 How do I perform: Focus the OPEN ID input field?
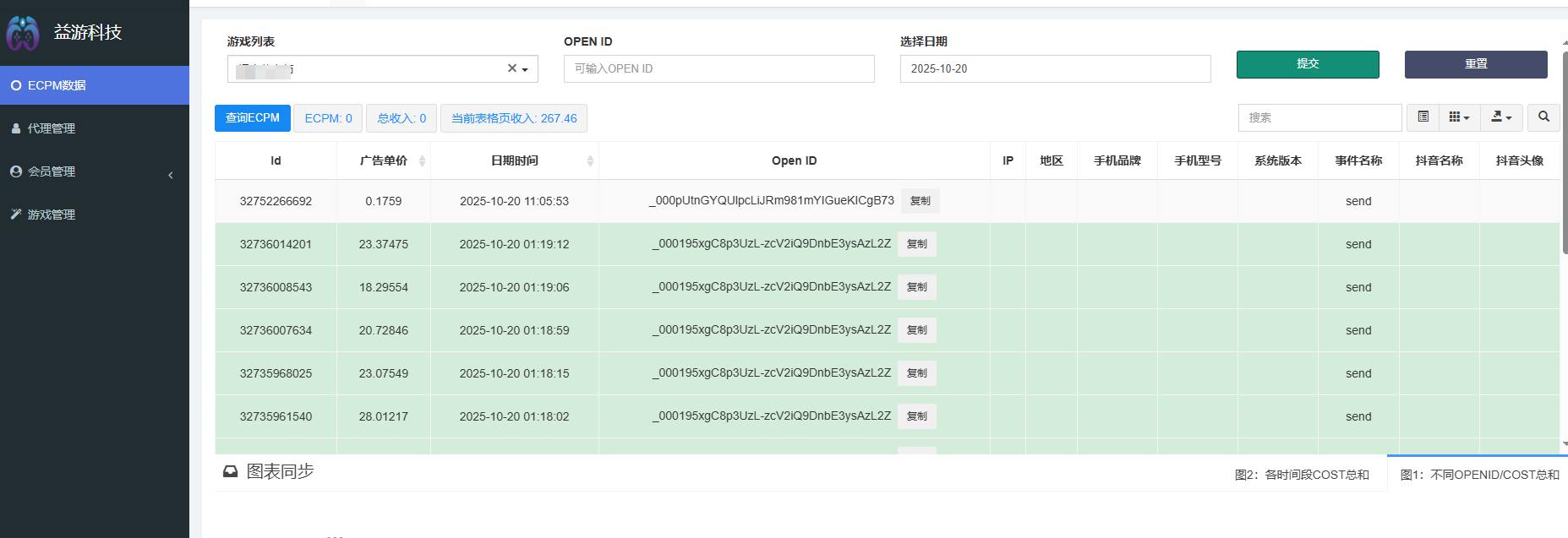click(718, 68)
